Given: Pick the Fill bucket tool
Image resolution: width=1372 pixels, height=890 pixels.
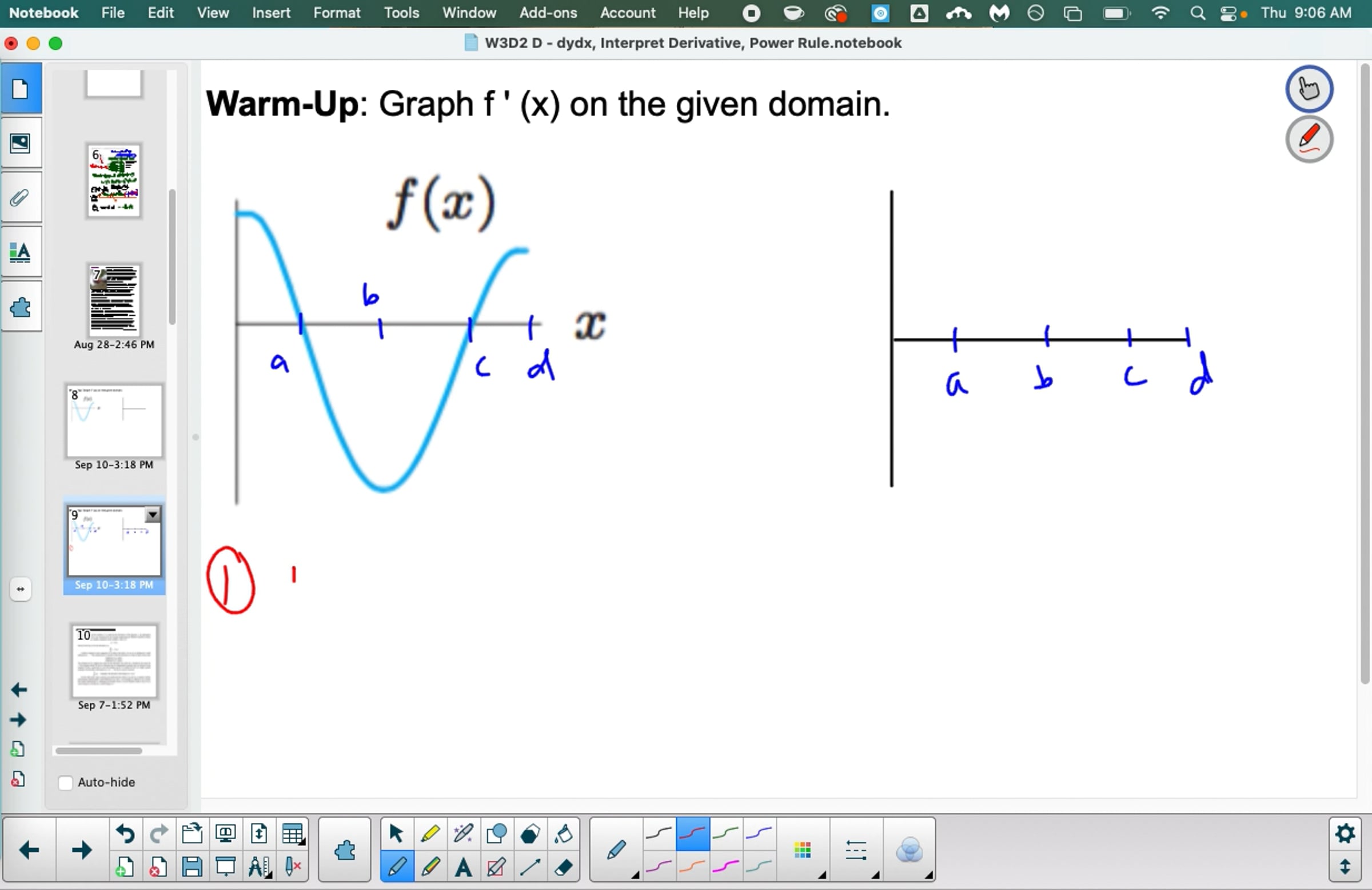Looking at the screenshot, I should (563, 833).
